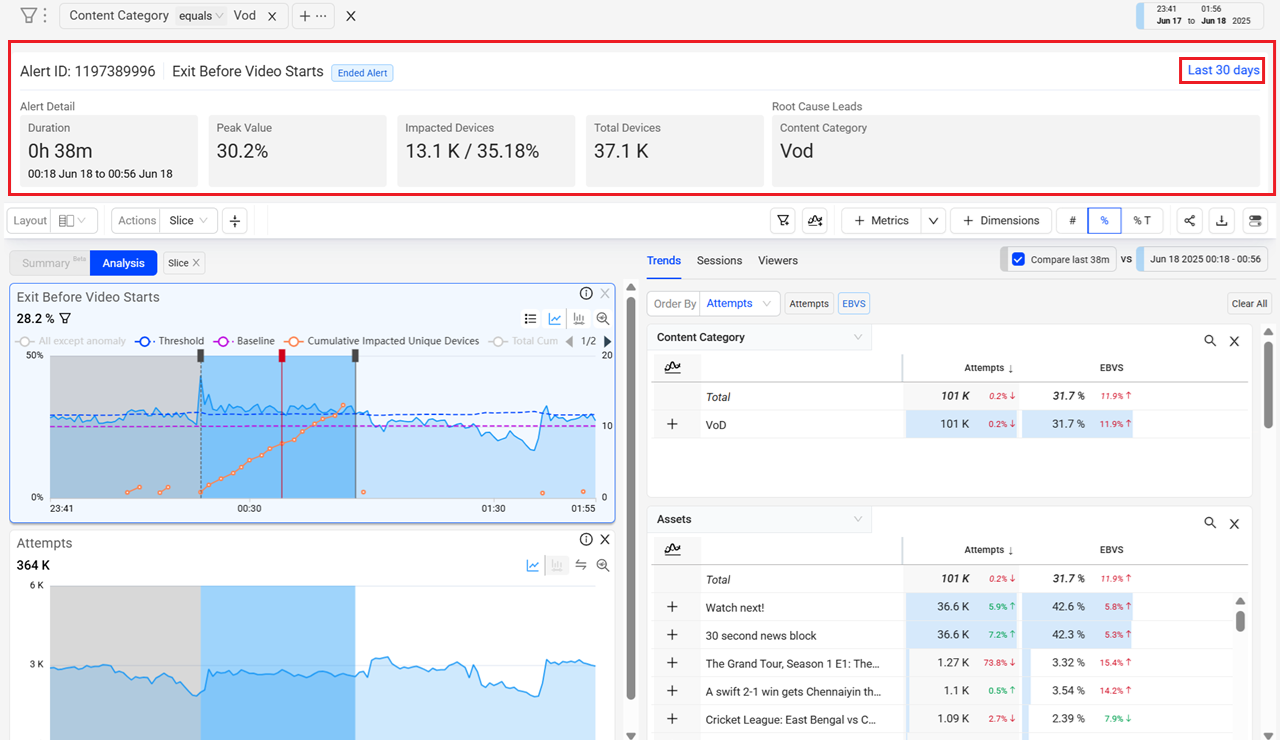Click the share icon in the toolbar
Screen dimensions: 1280x740
pyautogui.click(x=1189, y=221)
